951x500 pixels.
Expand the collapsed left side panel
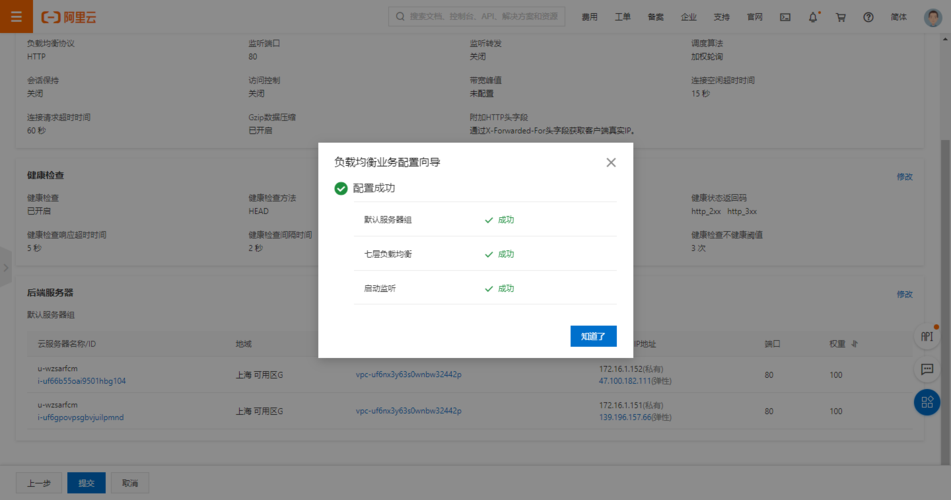[5, 267]
